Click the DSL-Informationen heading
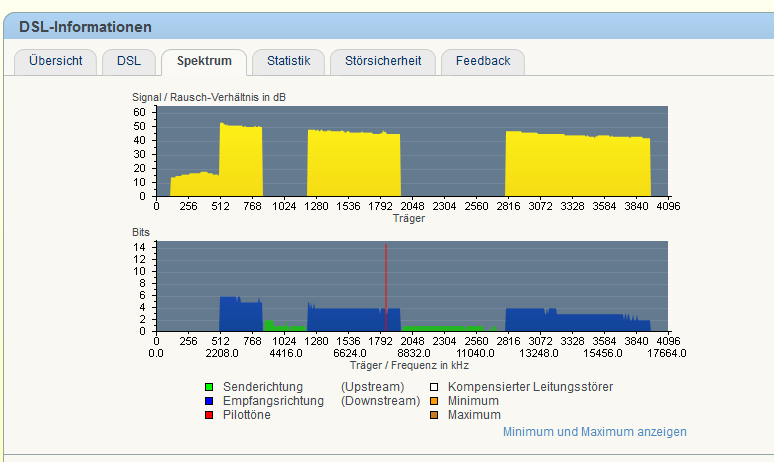The height and width of the screenshot is (462, 774). pyautogui.click(x=85, y=27)
